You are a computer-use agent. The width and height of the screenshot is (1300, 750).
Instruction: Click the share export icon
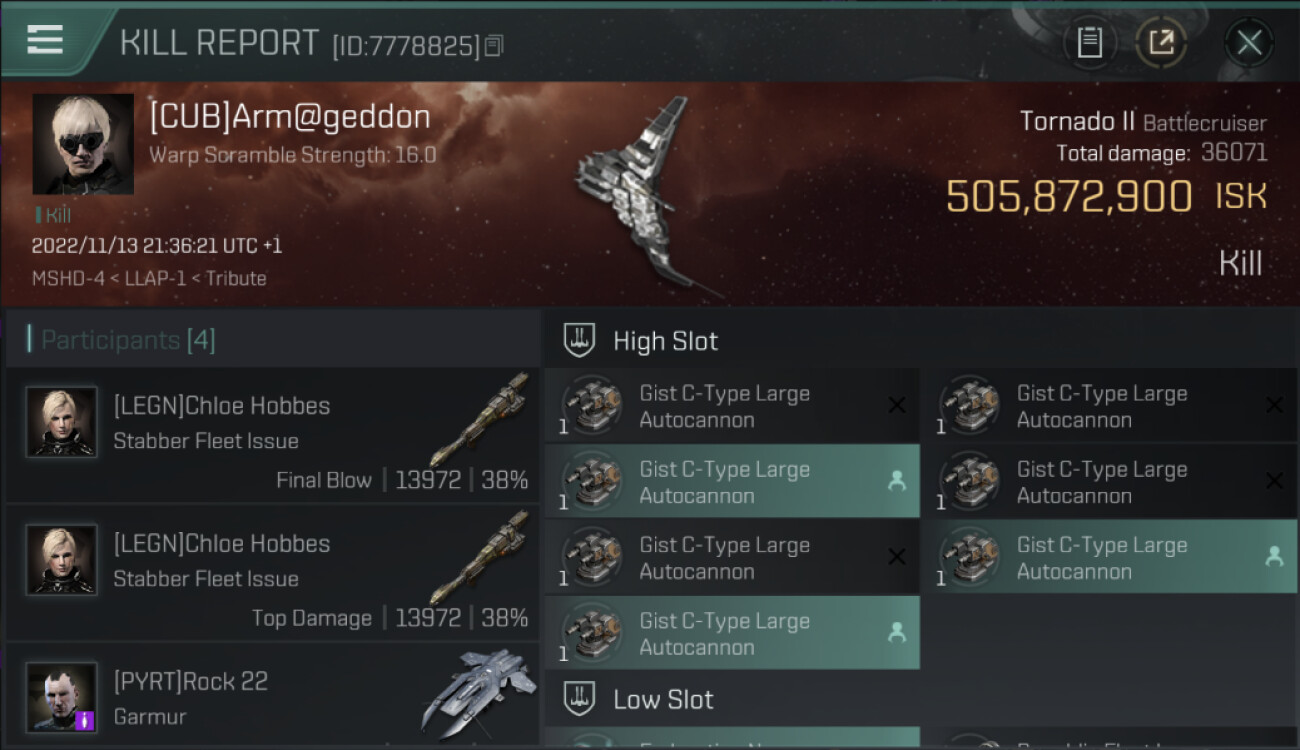coord(1161,43)
